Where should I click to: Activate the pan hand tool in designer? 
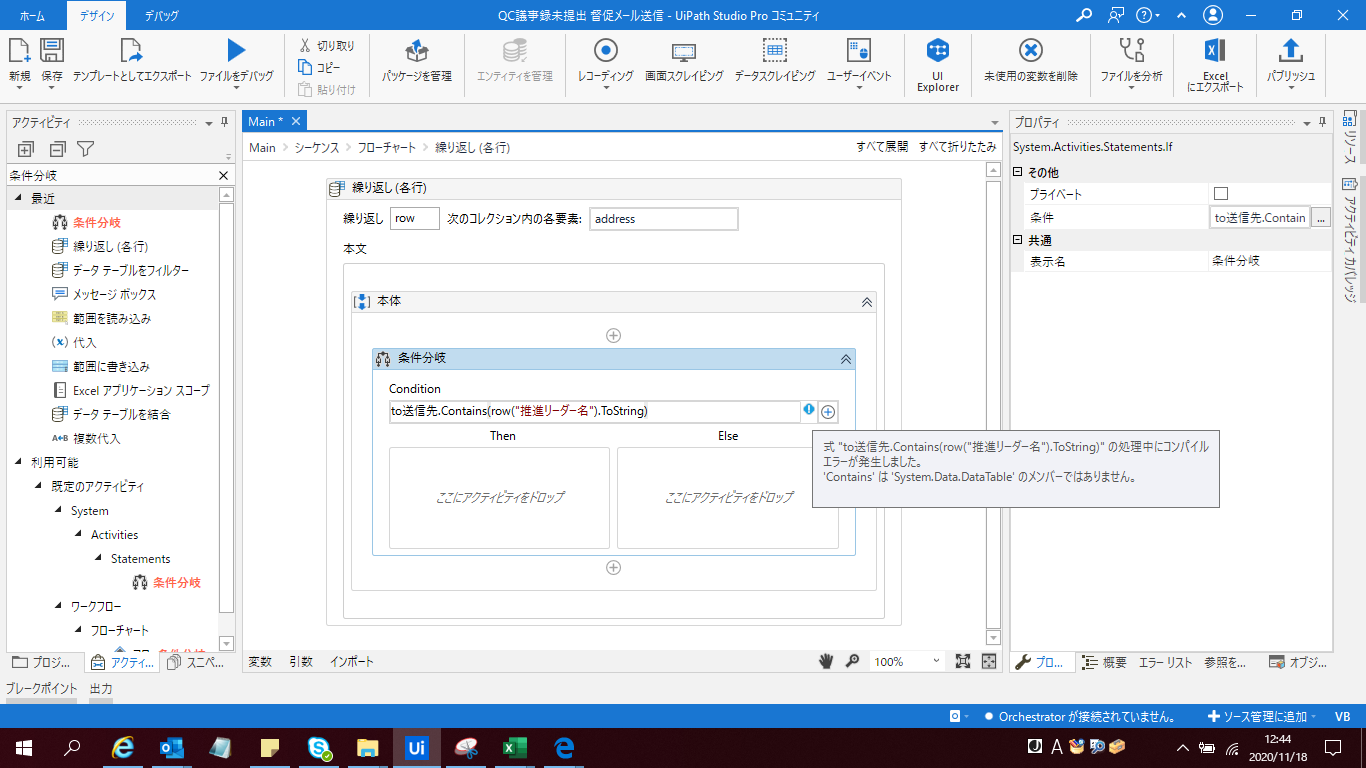pyautogui.click(x=827, y=661)
